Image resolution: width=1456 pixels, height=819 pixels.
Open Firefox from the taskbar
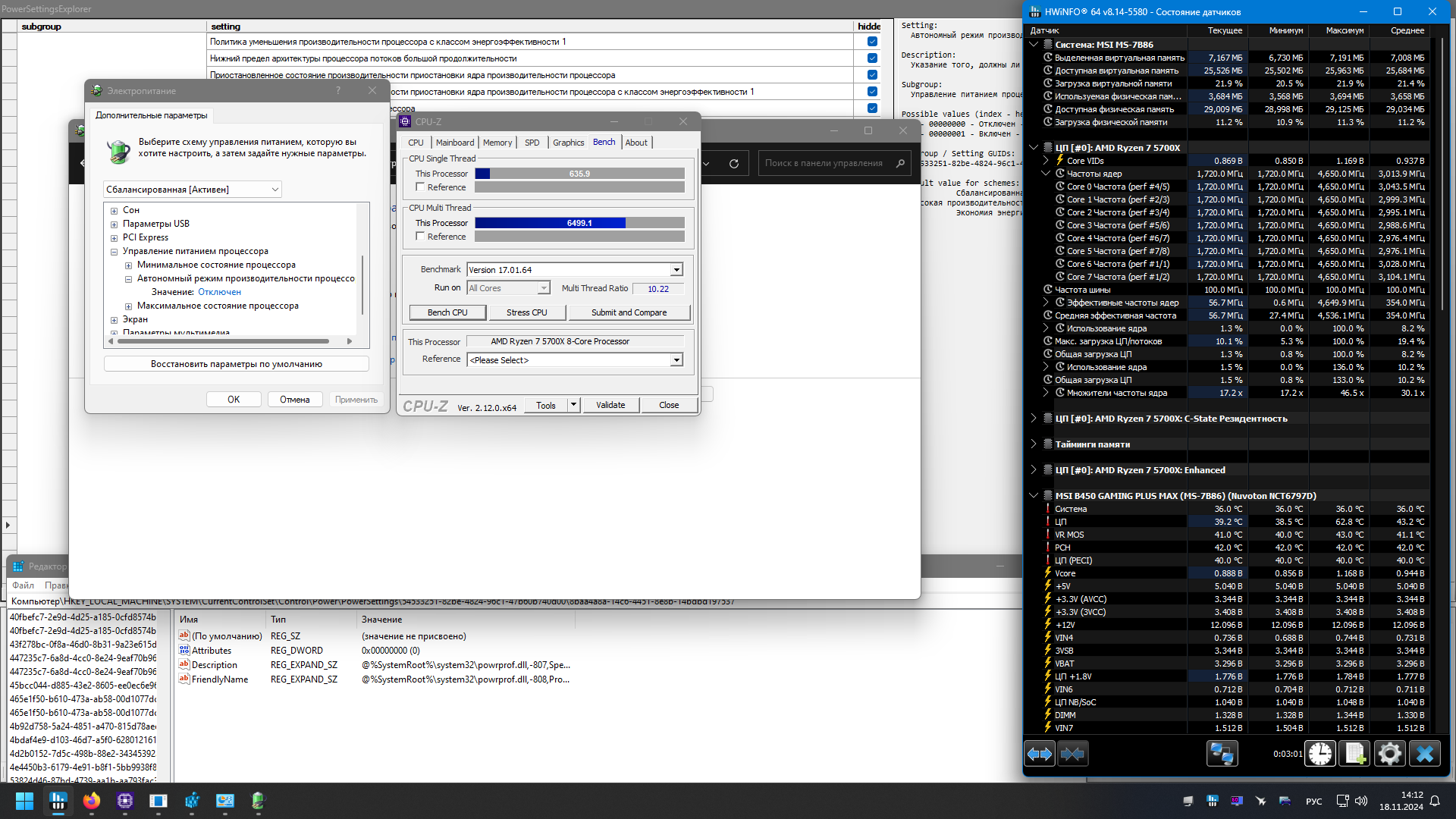click(92, 801)
